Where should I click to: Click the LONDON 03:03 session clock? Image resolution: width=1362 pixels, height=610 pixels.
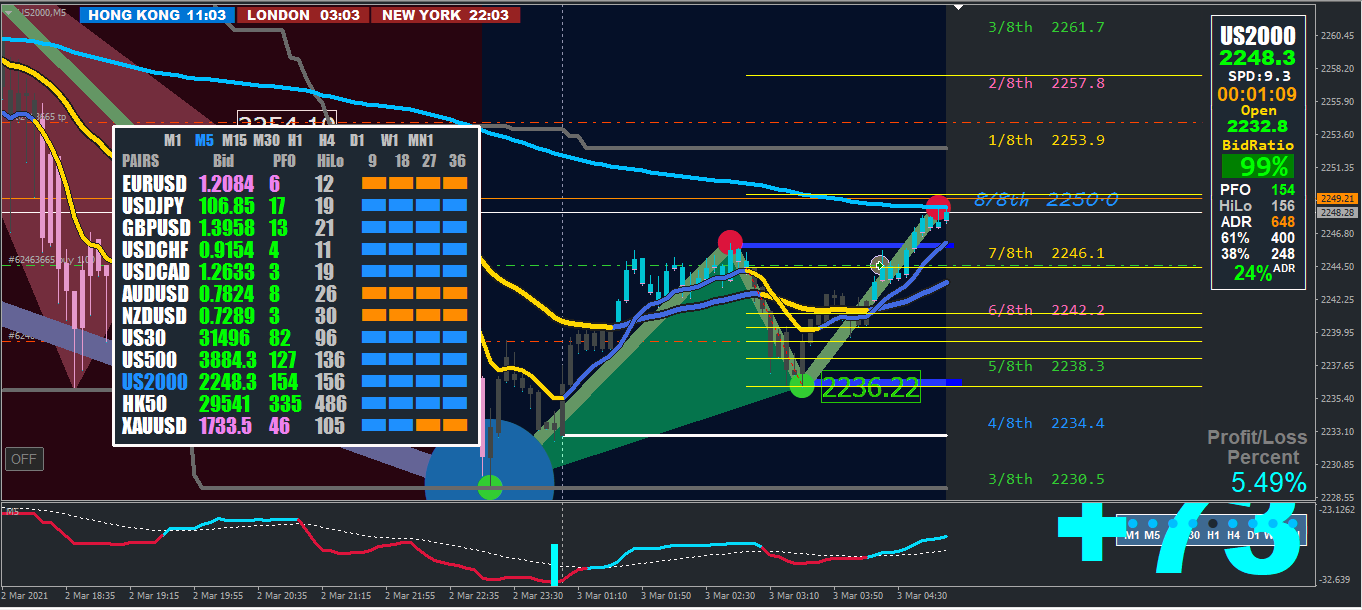[303, 15]
